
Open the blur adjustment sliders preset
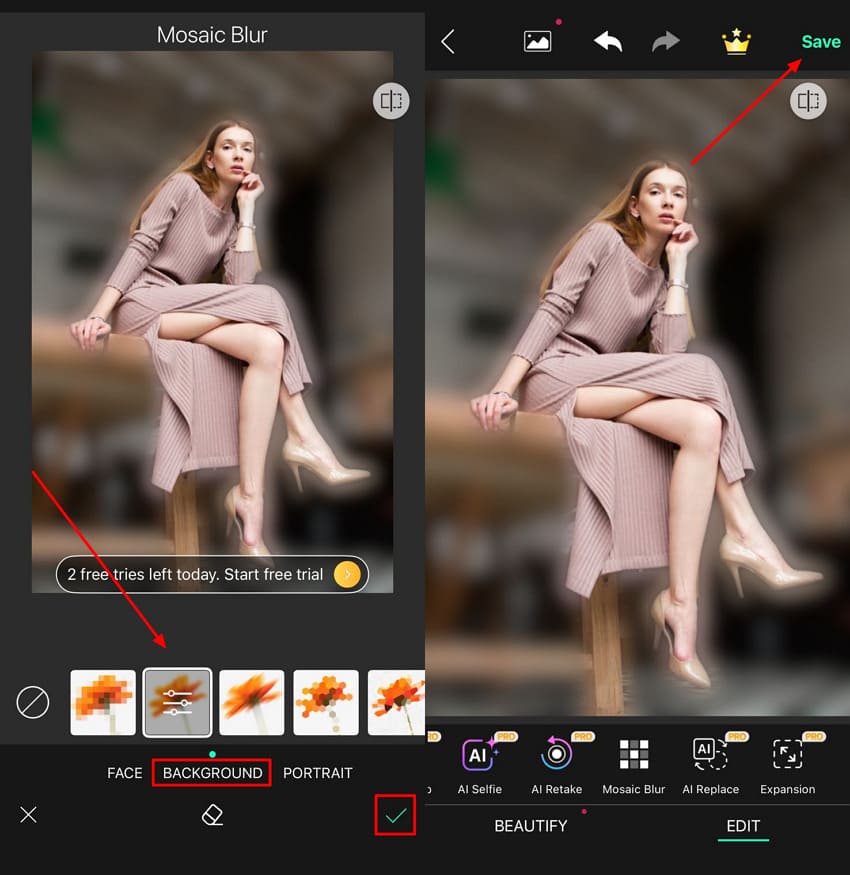177,702
